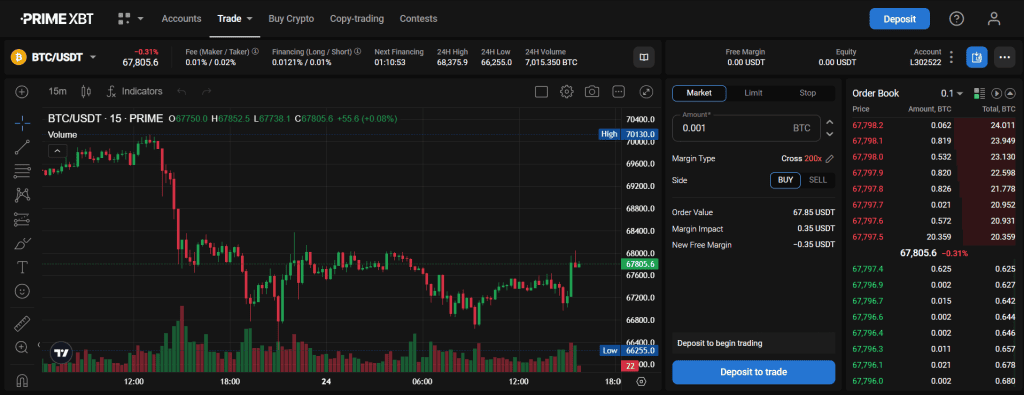The width and height of the screenshot is (1024, 395).
Task: Open time axis settings gear
Action: [641, 381]
